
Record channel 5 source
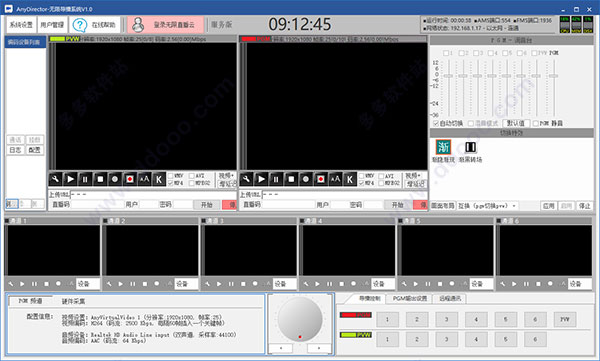click(x=452, y=284)
